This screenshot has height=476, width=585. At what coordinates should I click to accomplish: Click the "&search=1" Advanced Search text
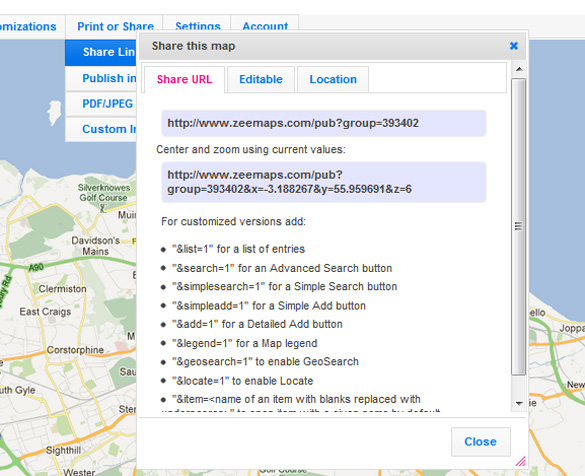(x=282, y=268)
